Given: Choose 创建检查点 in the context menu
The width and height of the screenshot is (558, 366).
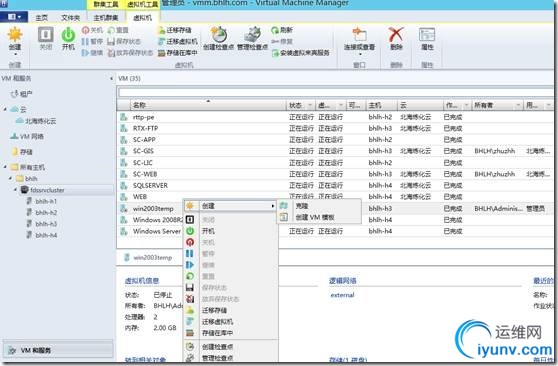Looking at the screenshot, I should (x=230, y=346).
